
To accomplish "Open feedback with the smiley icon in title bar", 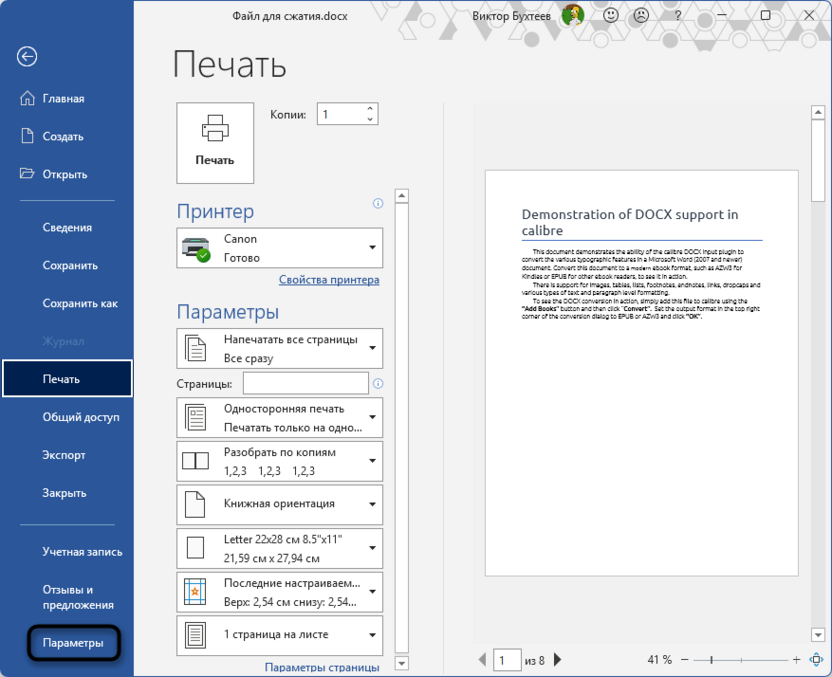I will [x=610, y=15].
